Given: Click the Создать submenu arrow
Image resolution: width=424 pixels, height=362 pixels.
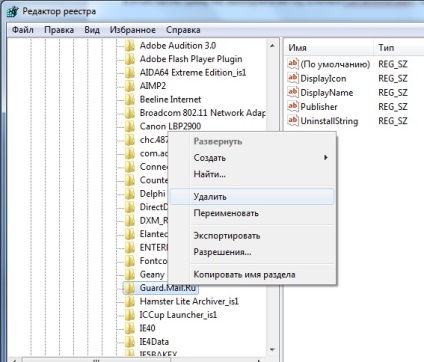Looking at the screenshot, I should coord(326,157).
